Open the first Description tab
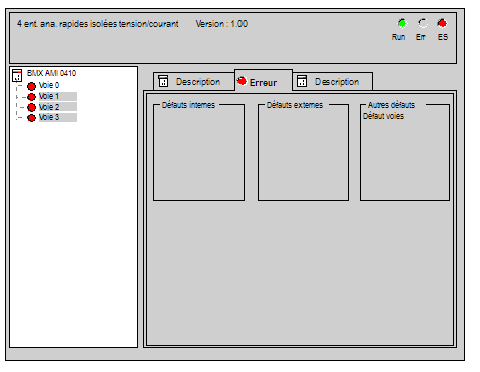This screenshot has height=372, width=480. [194, 81]
